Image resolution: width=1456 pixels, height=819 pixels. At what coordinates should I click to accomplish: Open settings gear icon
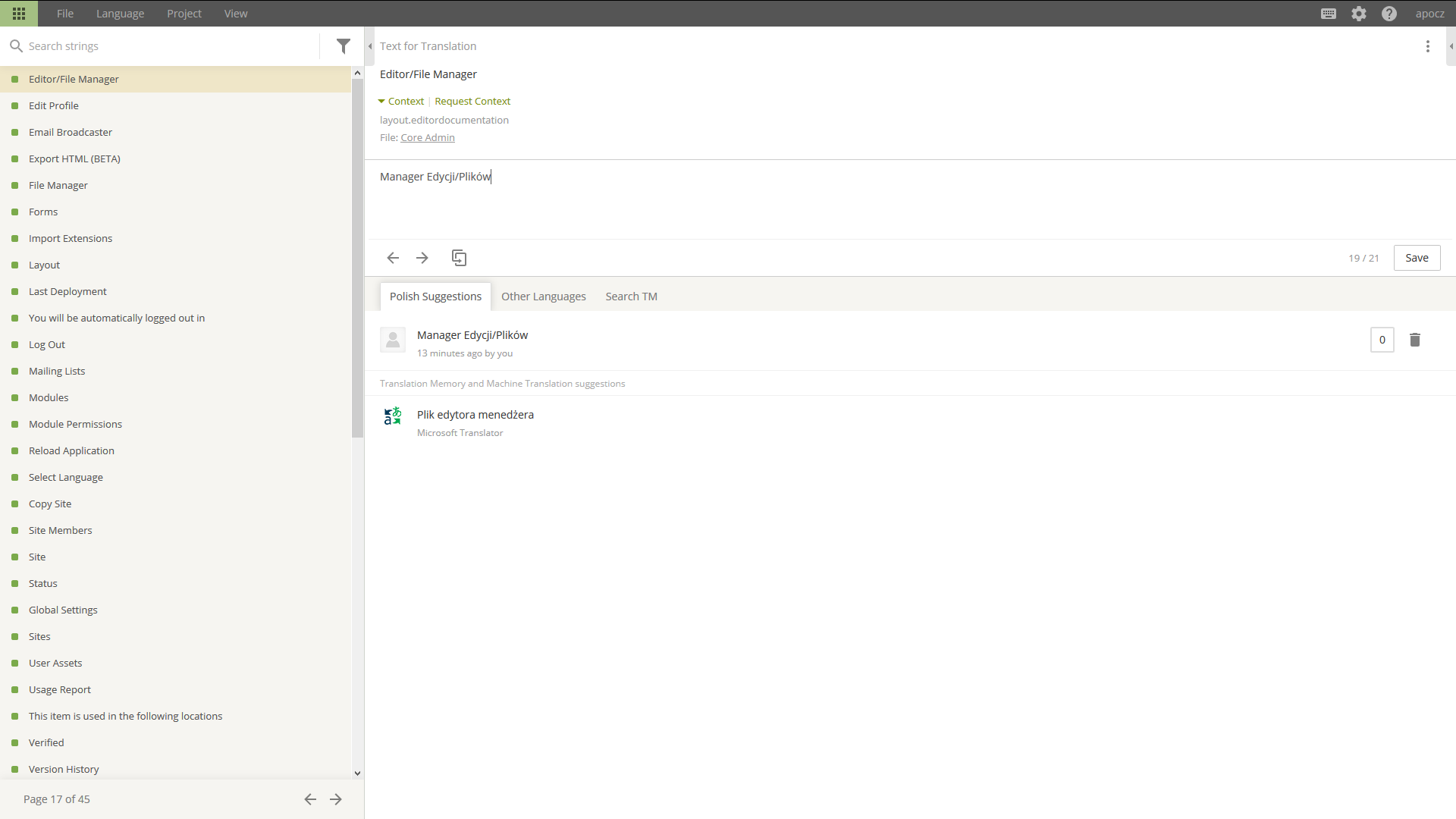[1359, 14]
